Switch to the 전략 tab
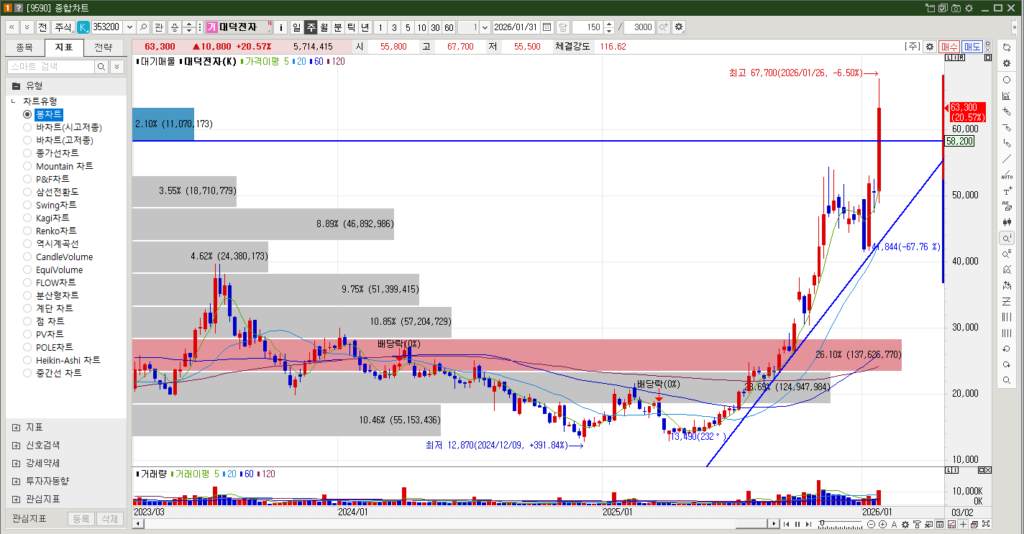 click(102, 47)
